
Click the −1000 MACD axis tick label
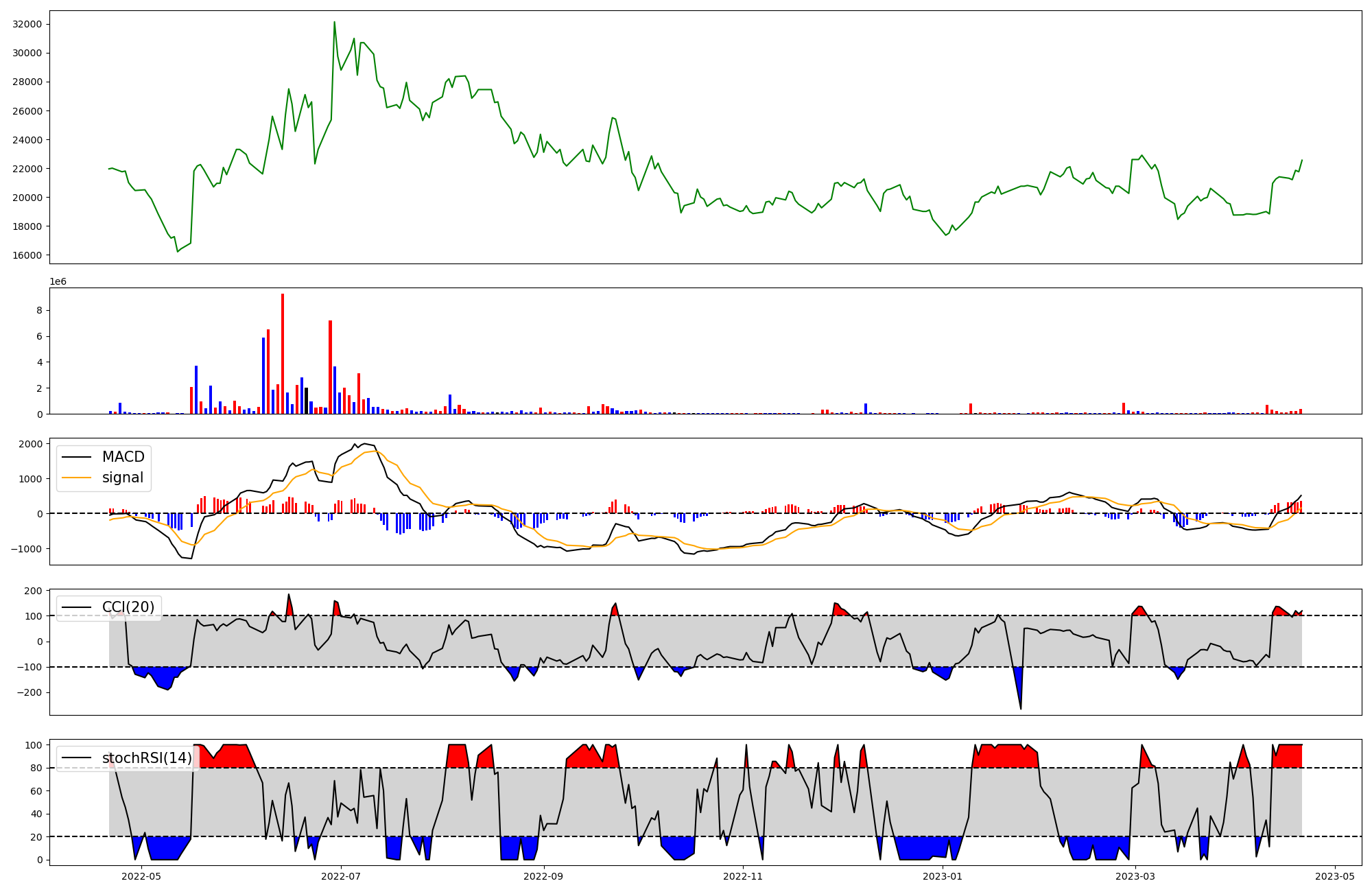tap(27, 549)
